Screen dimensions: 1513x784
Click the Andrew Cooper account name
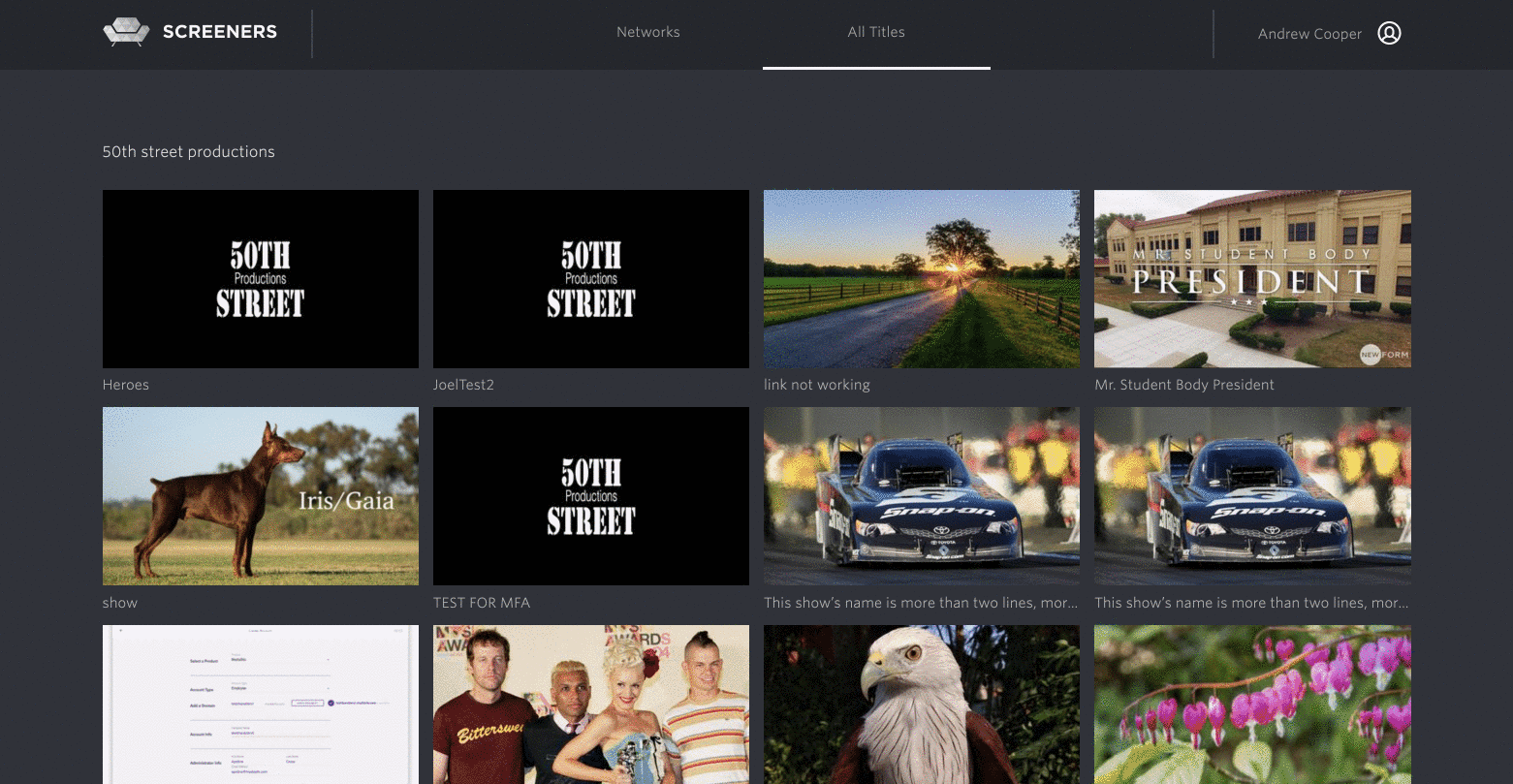pyautogui.click(x=1308, y=34)
